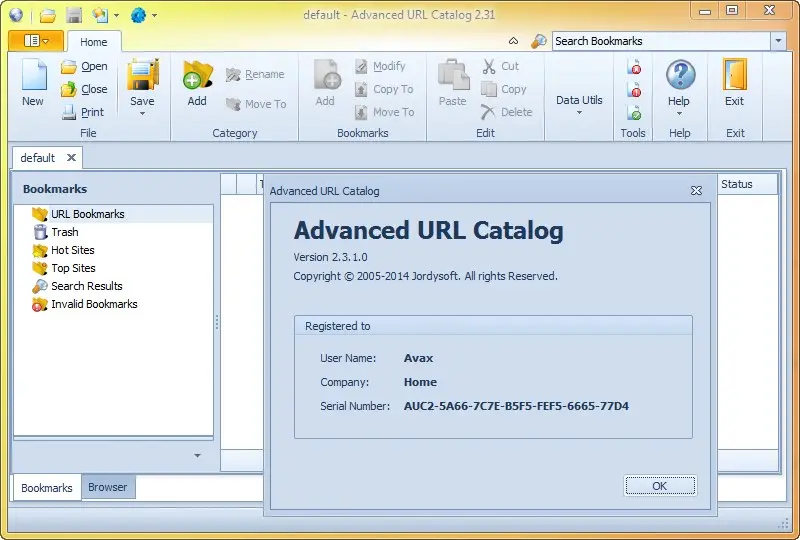Click into Search Bookmarks field
This screenshot has height=540, width=800.
tap(661, 41)
